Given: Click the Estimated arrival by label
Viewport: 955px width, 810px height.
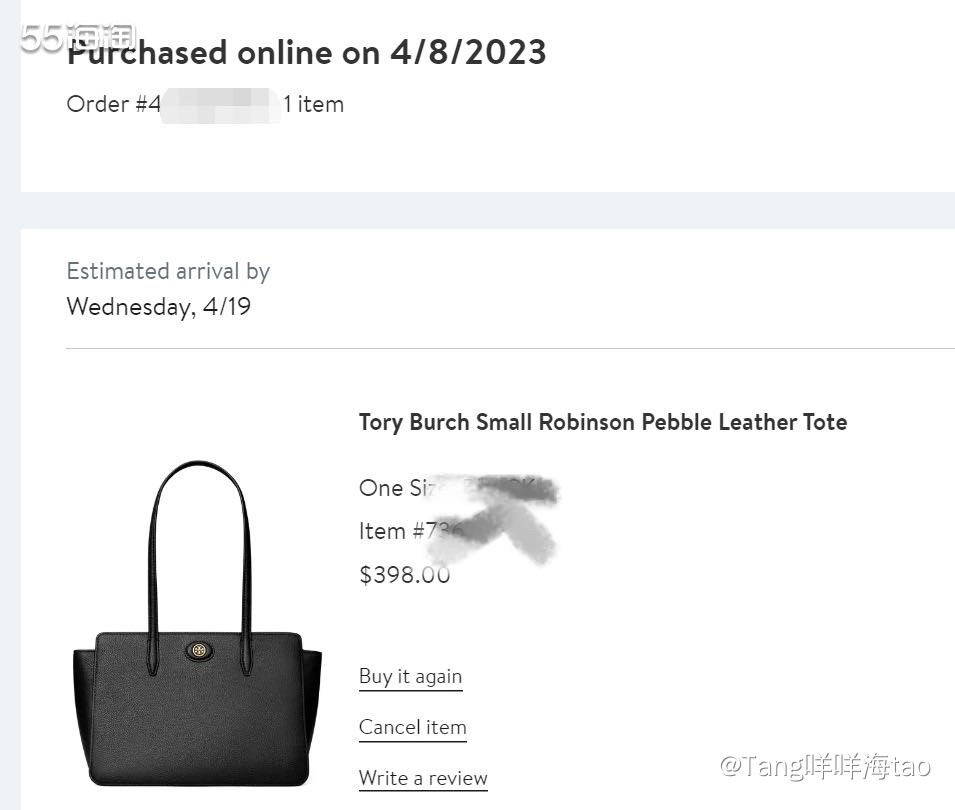Looking at the screenshot, I should pos(168,271).
